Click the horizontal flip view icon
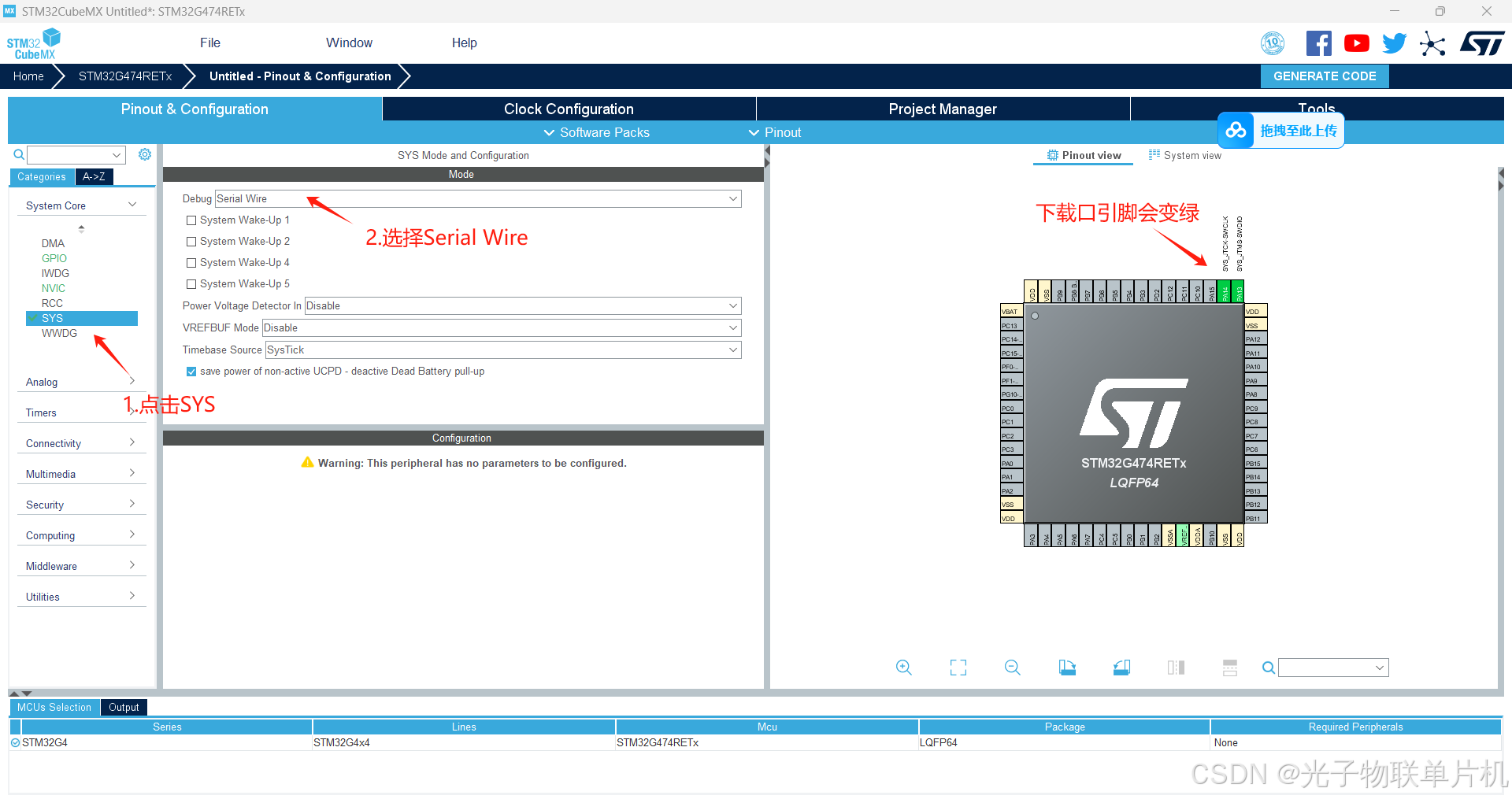Screen dimensions: 1512x799 pyautogui.click(x=1176, y=668)
